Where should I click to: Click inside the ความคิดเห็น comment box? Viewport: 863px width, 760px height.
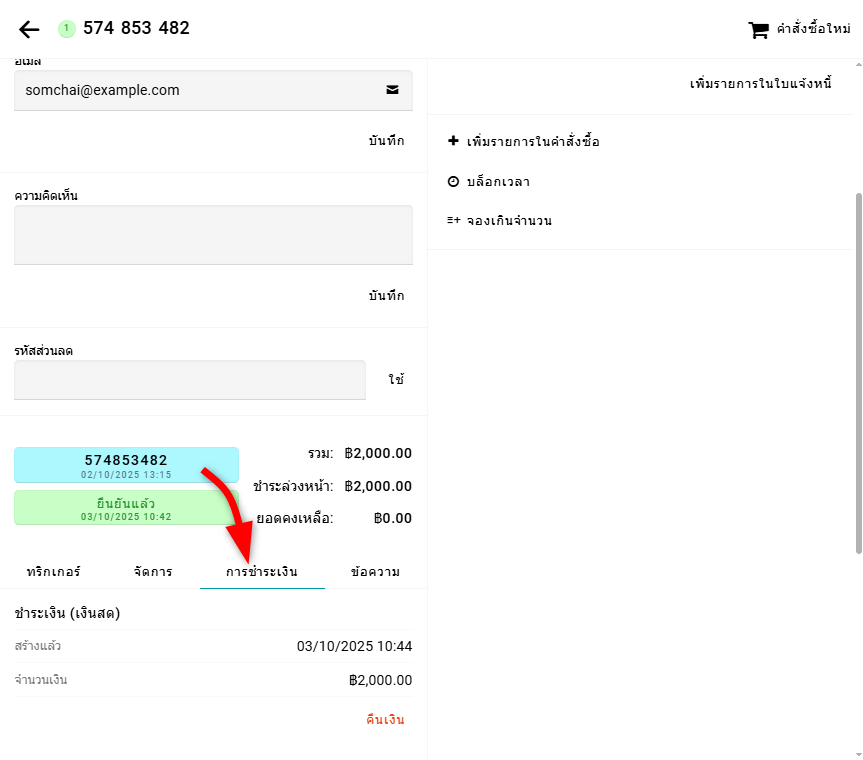[x=213, y=235]
